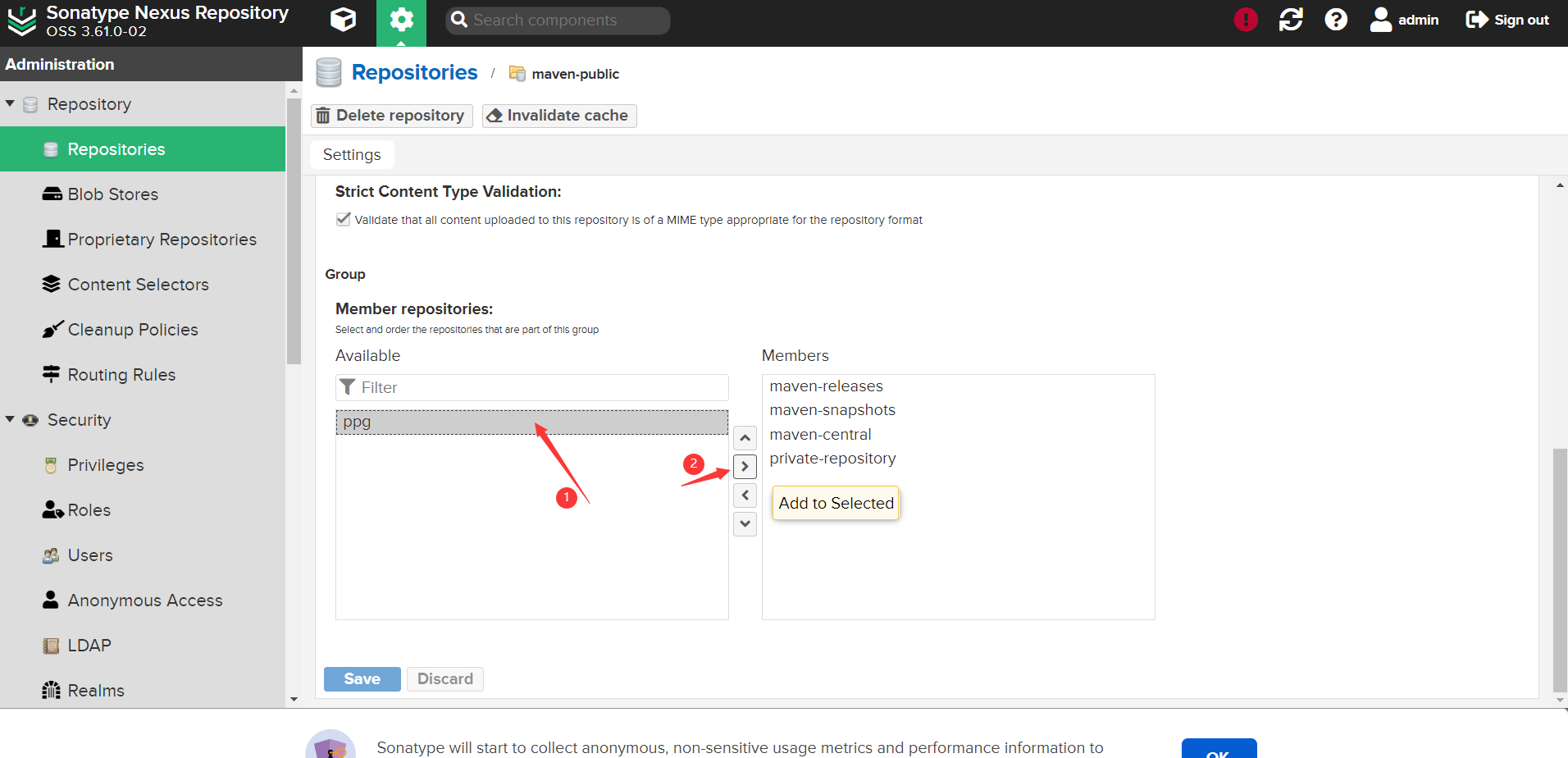1568x758 pixels.
Task: Click Sign out
Action: [x=1507, y=20]
